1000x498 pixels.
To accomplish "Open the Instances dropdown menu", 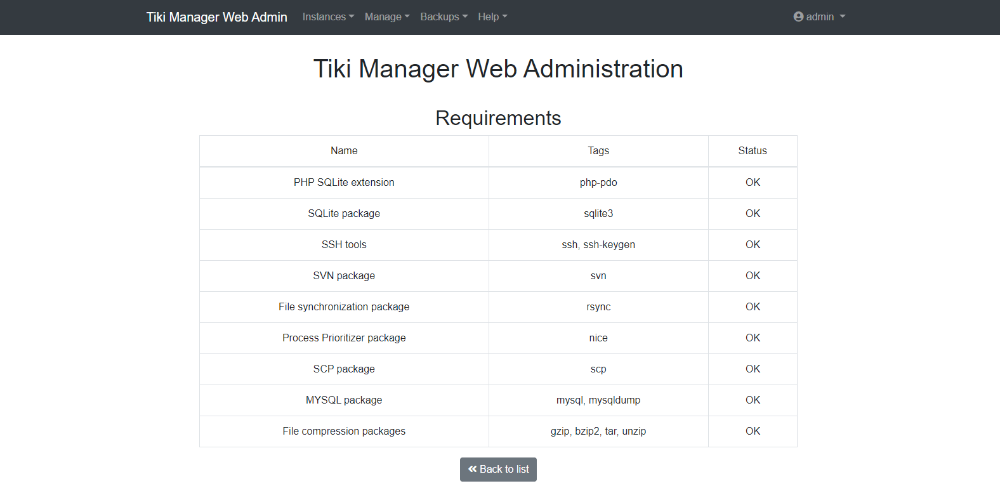I will (x=328, y=17).
